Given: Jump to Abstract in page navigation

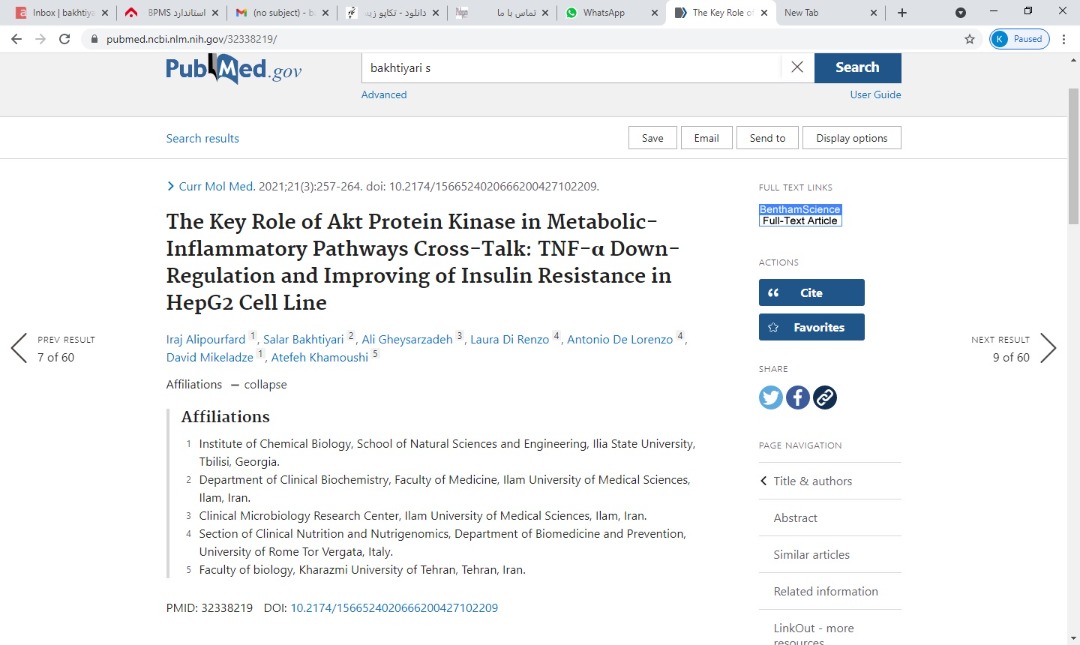Looking at the screenshot, I should 795,518.
